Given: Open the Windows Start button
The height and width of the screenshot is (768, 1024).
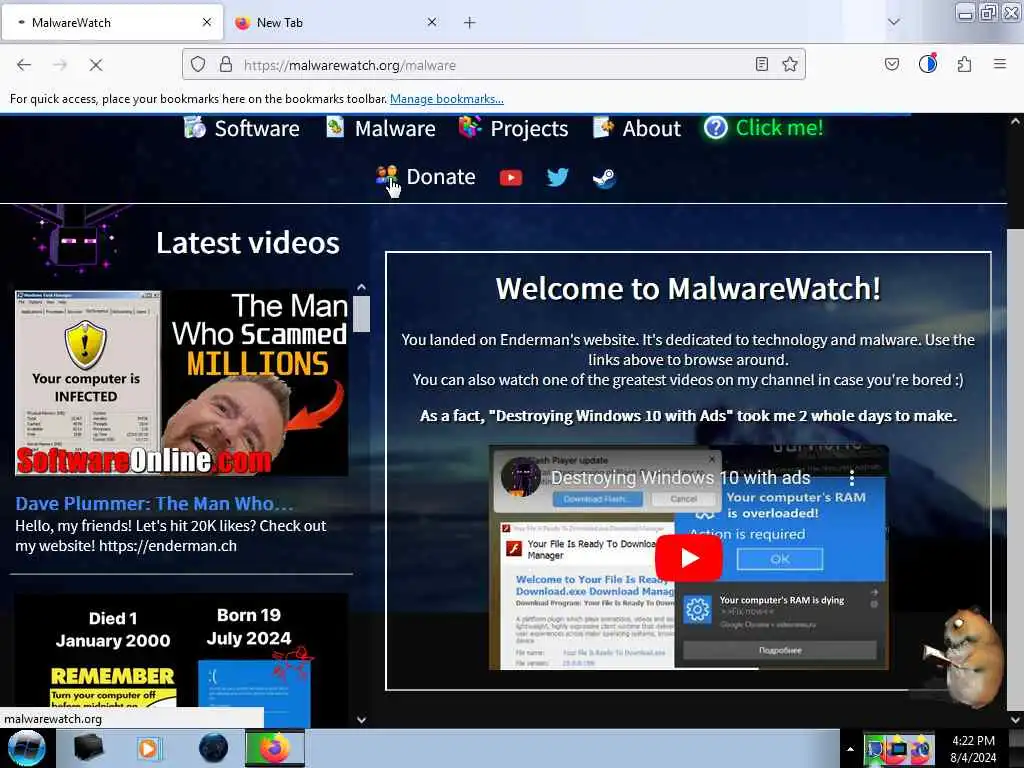Looking at the screenshot, I should [x=27, y=748].
